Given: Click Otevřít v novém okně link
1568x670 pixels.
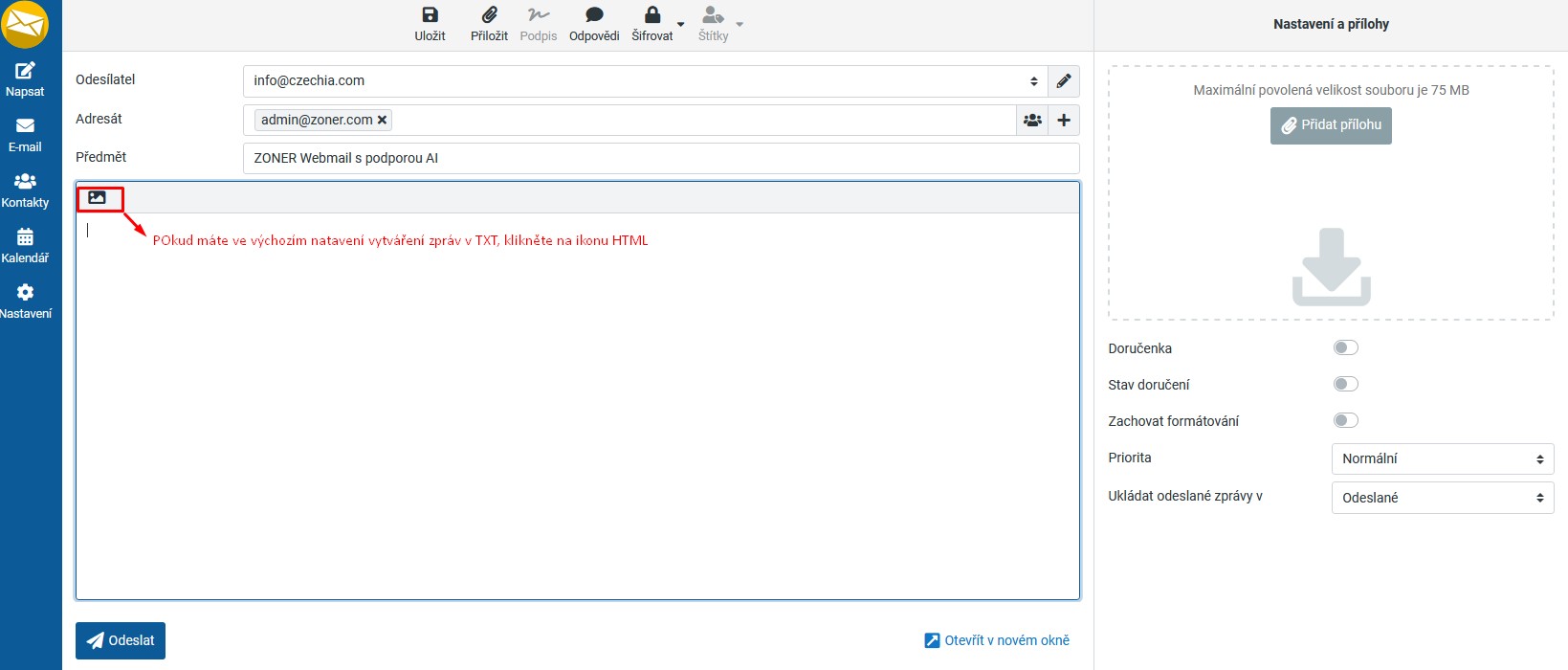Looking at the screenshot, I should (997, 640).
